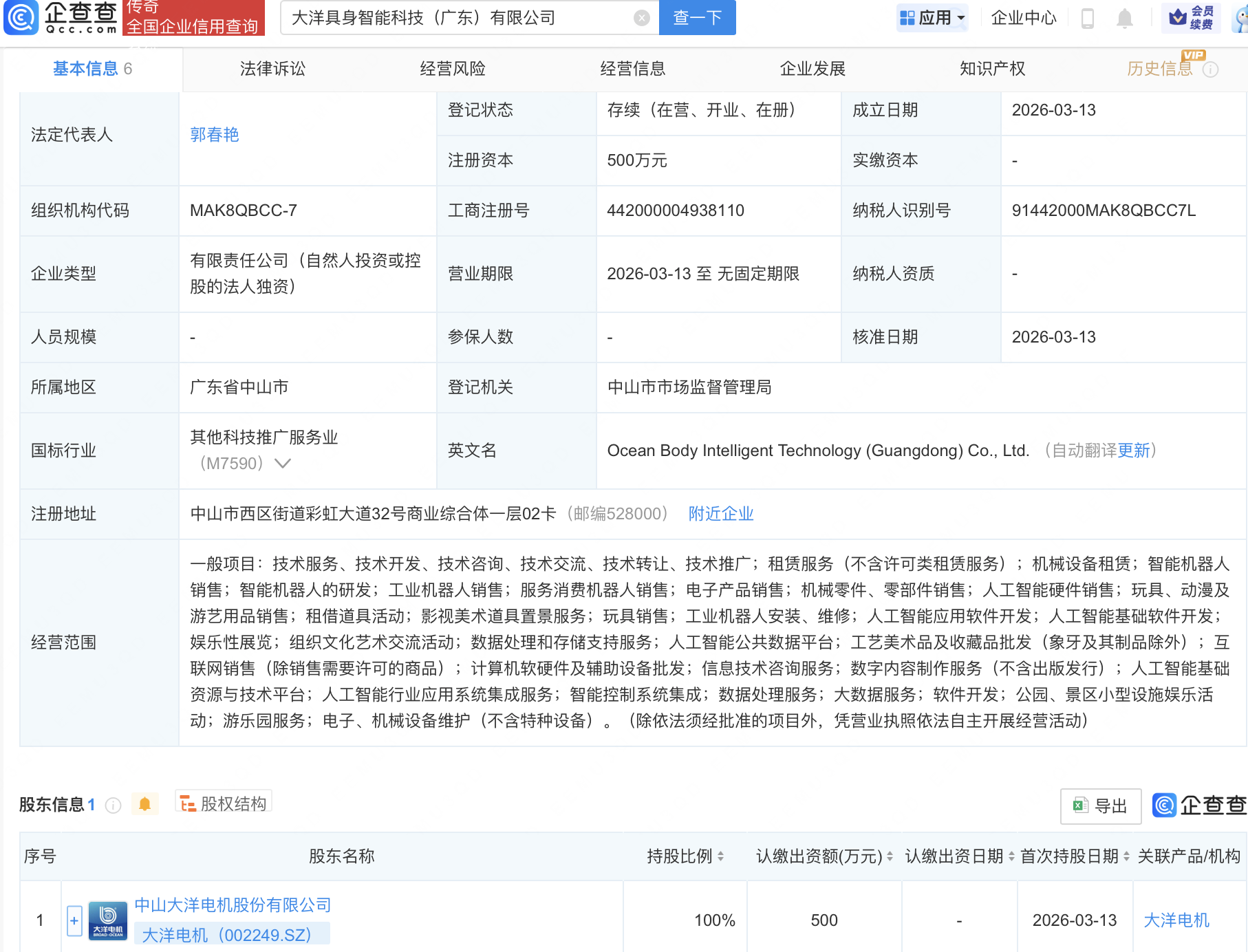Click info icon beside 历史信息 tab

(x=1211, y=69)
